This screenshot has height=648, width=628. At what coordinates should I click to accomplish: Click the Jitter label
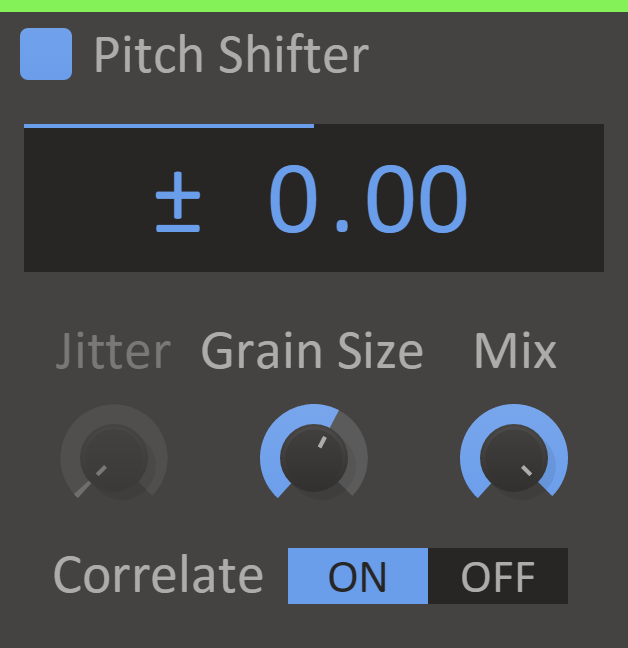pos(114,352)
